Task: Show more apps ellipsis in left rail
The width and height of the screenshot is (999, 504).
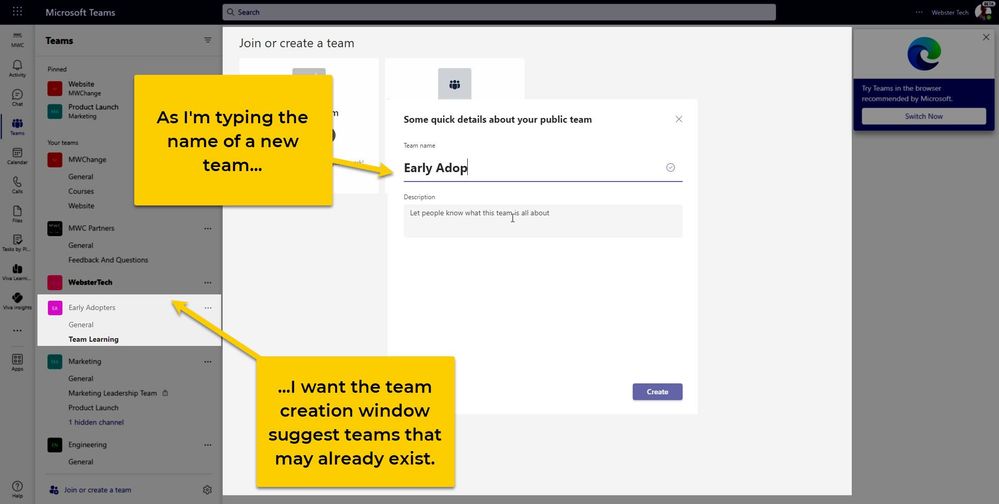Action: [x=17, y=331]
